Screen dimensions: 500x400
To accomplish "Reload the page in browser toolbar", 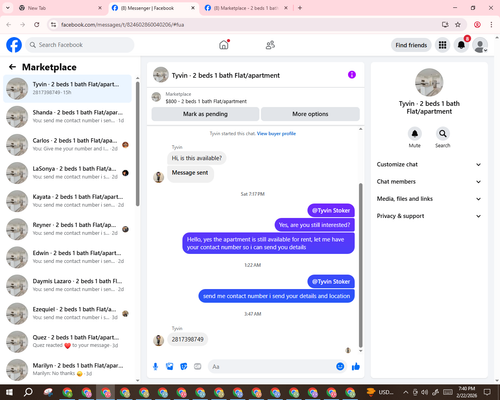I will (37, 25).
